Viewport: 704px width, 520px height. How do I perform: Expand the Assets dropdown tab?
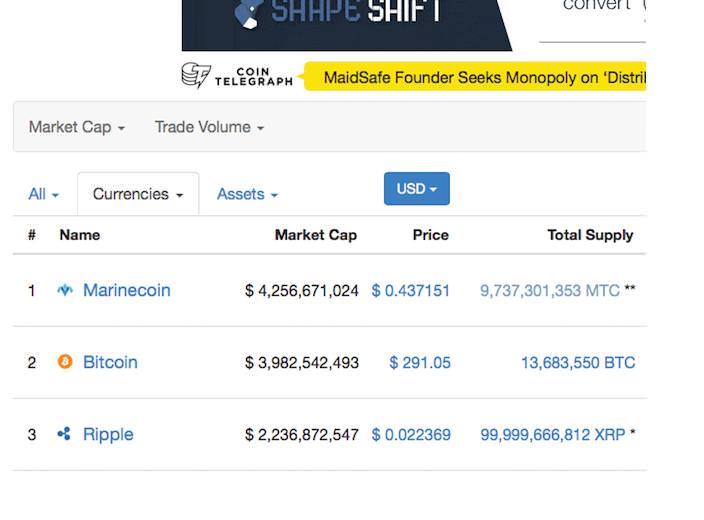coord(247,194)
